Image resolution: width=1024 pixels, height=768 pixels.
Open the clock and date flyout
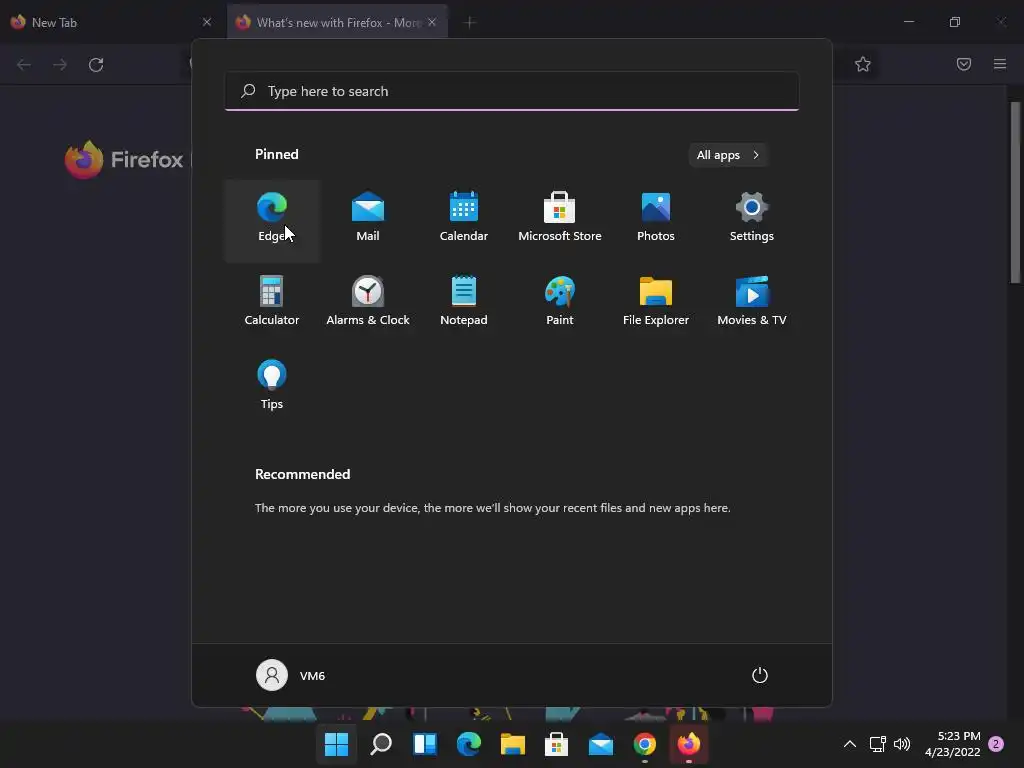pyautogui.click(x=952, y=744)
